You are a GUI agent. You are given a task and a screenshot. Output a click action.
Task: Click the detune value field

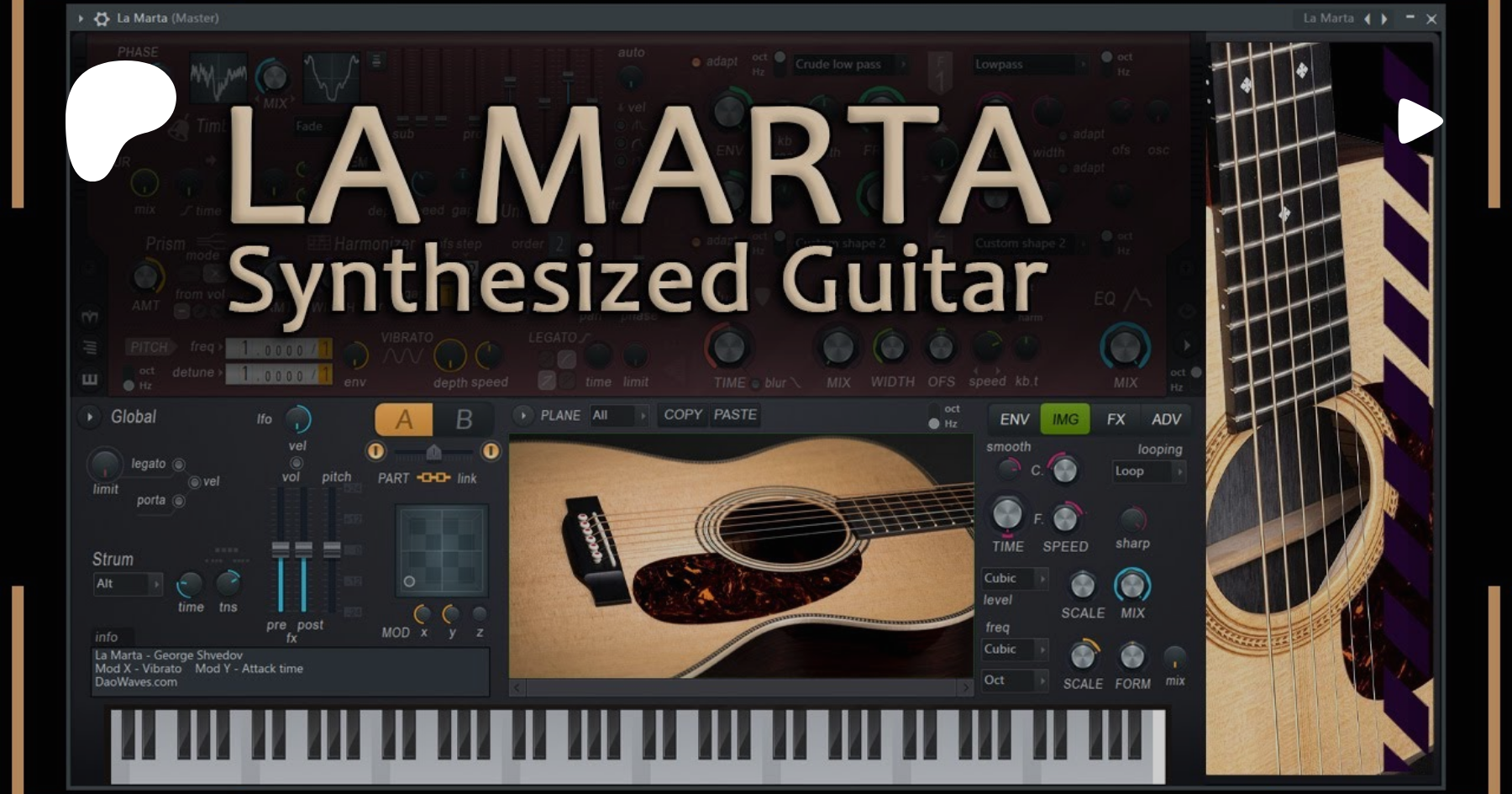pos(280,373)
